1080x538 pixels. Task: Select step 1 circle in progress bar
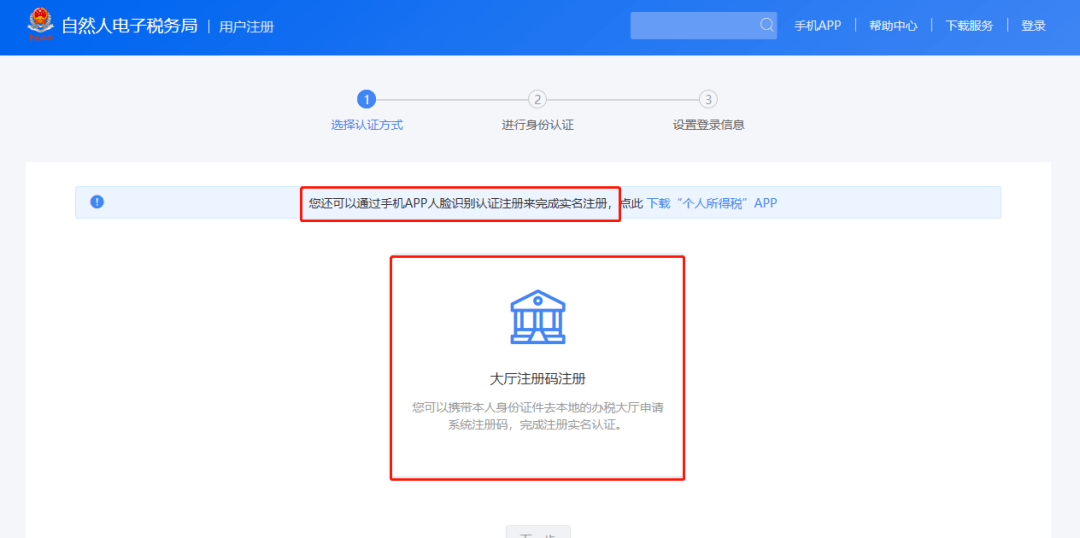(366, 99)
